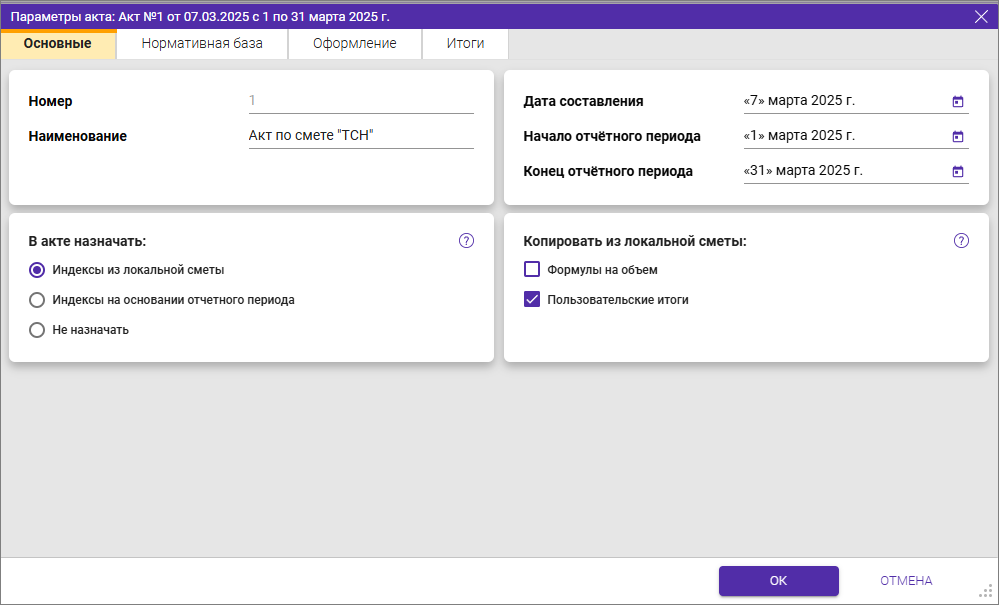
Task: Switch to the Нормативная база tab
Action: pyautogui.click(x=202, y=44)
